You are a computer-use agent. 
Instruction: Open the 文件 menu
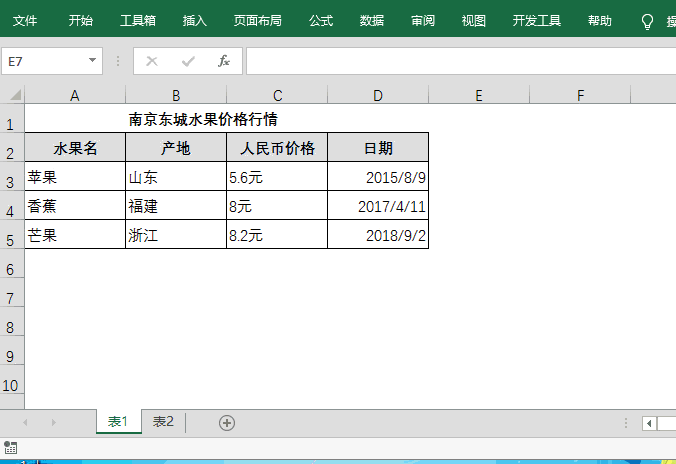click(25, 20)
